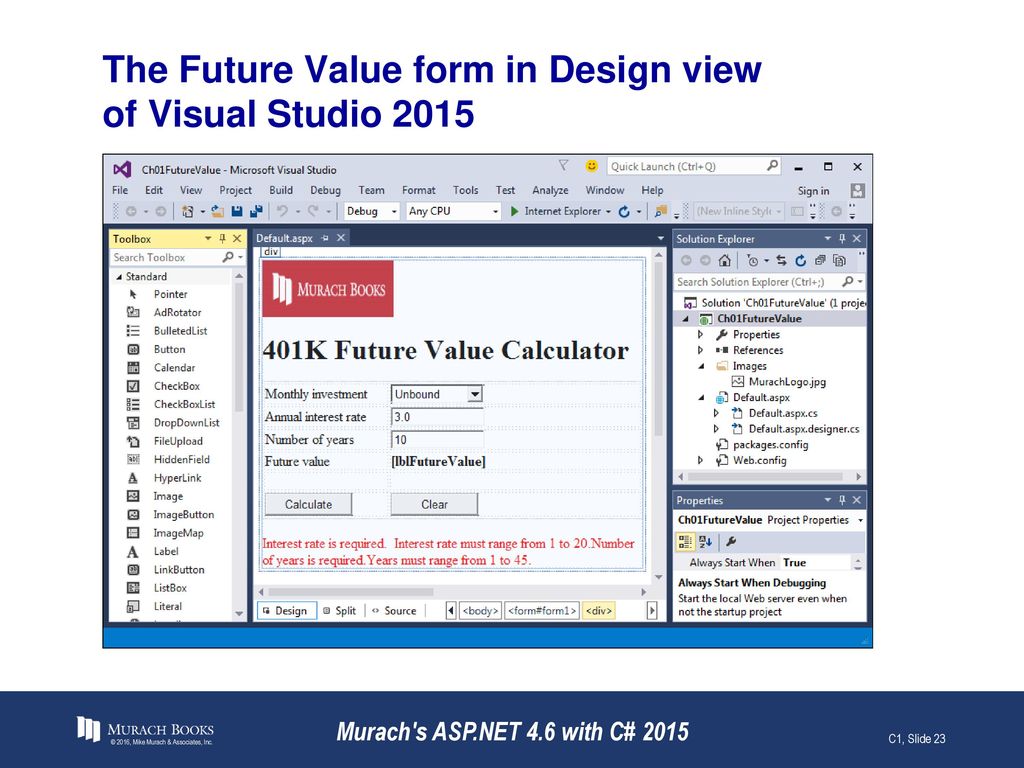This screenshot has width=1024, height=768.
Task: Click the Property Pages wrench icon
Action: coord(731,541)
